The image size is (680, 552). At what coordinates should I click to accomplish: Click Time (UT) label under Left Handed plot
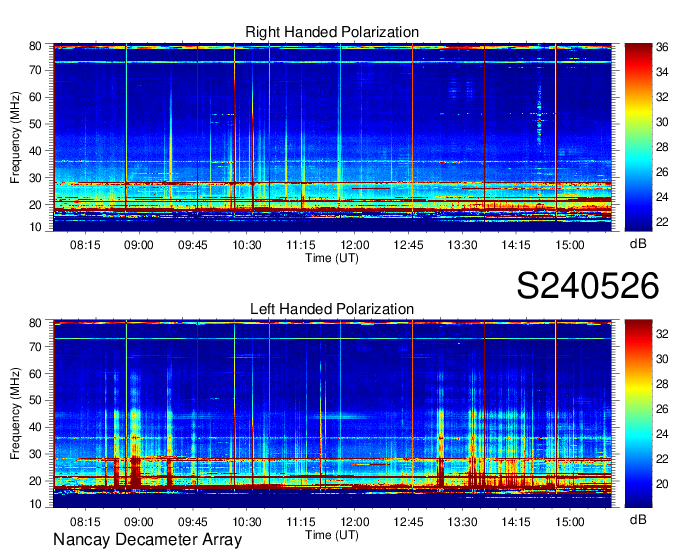(332, 535)
